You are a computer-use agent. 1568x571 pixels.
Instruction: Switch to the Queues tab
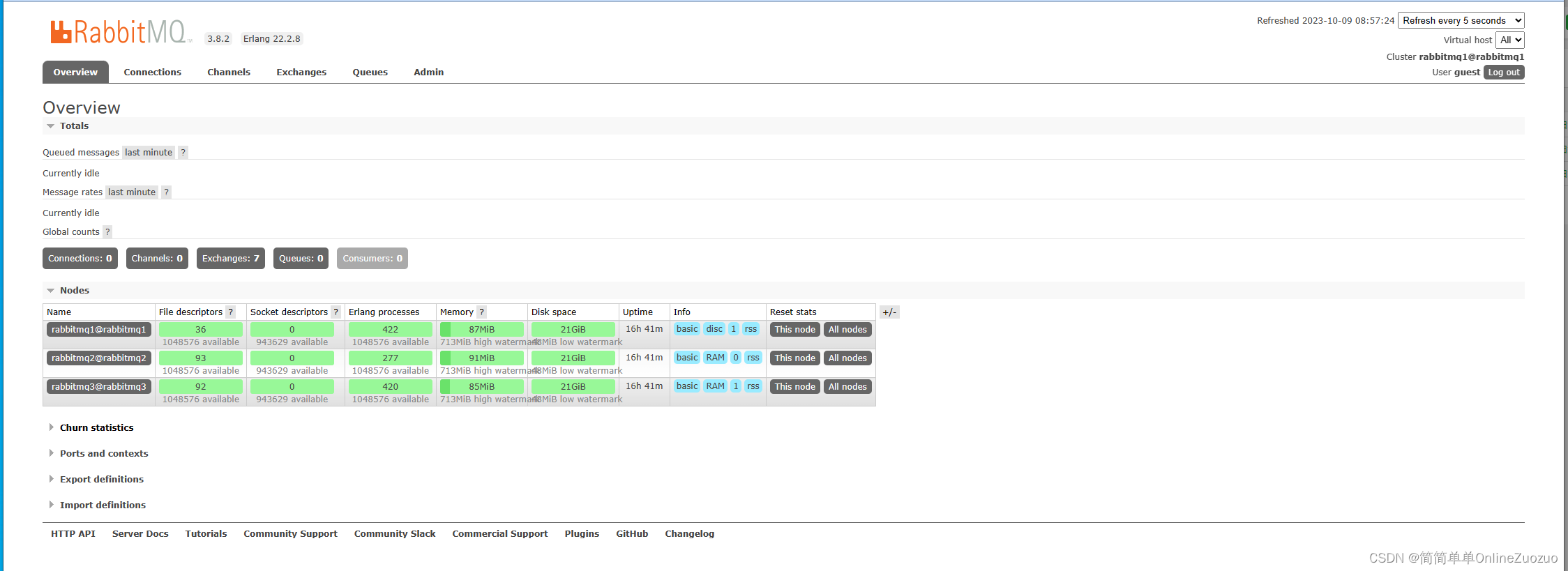click(370, 72)
